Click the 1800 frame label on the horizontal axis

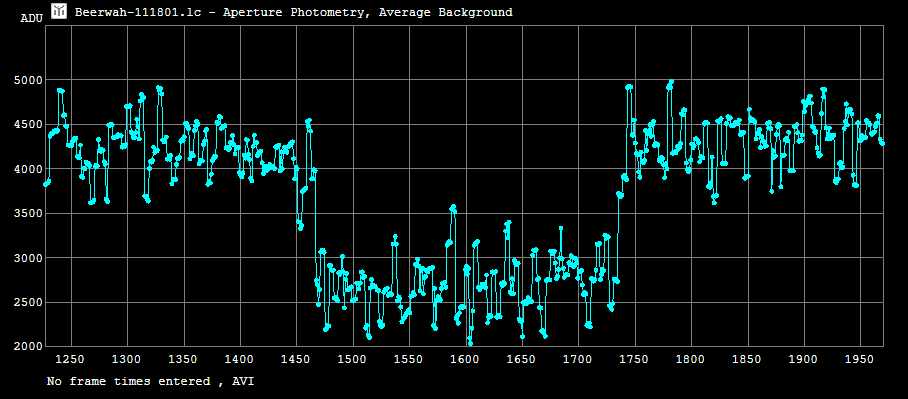pos(691,360)
